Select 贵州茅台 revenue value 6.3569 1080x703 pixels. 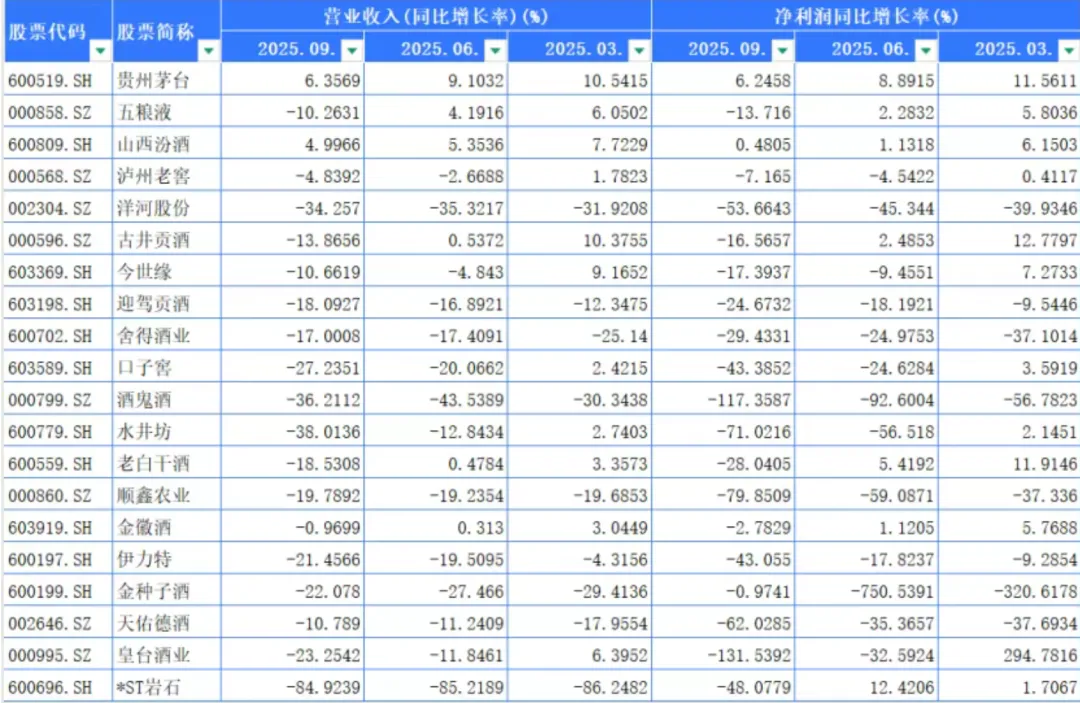tap(293, 81)
